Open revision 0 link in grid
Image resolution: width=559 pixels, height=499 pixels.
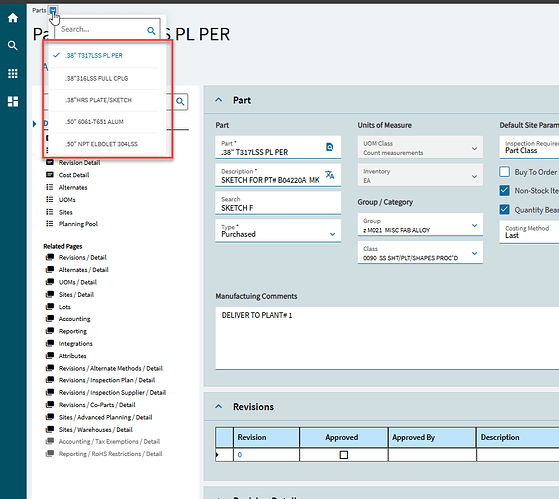(x=240, y=455)
